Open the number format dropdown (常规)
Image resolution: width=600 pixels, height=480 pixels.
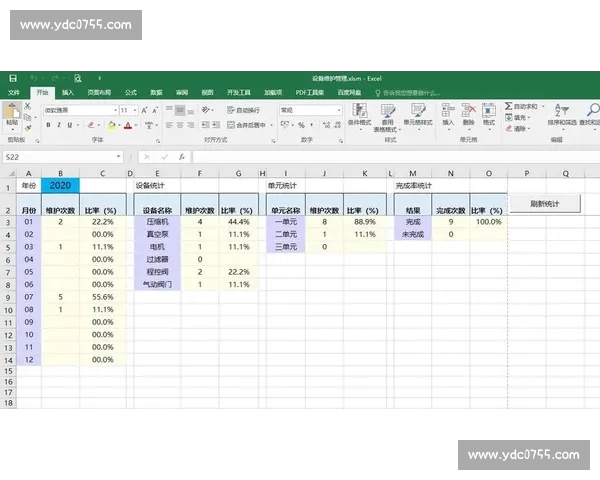click(x=339, y=110)
